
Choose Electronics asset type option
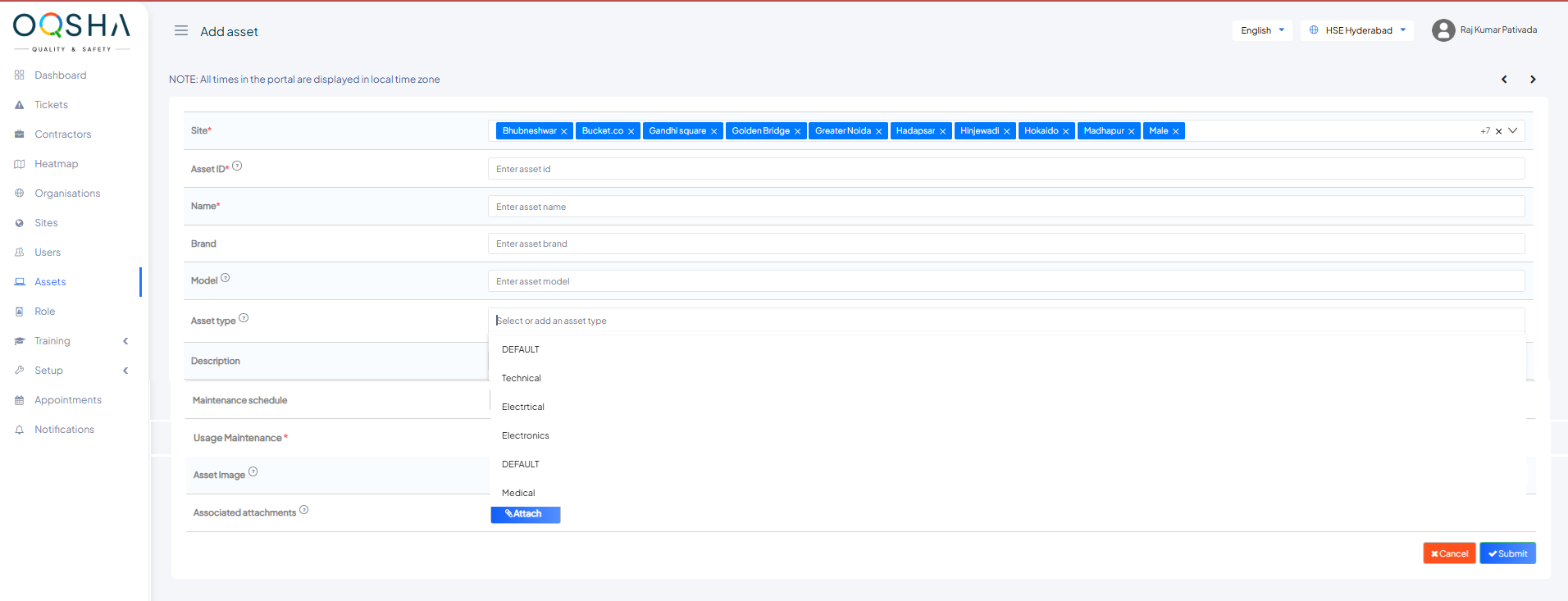click(526, 435)
